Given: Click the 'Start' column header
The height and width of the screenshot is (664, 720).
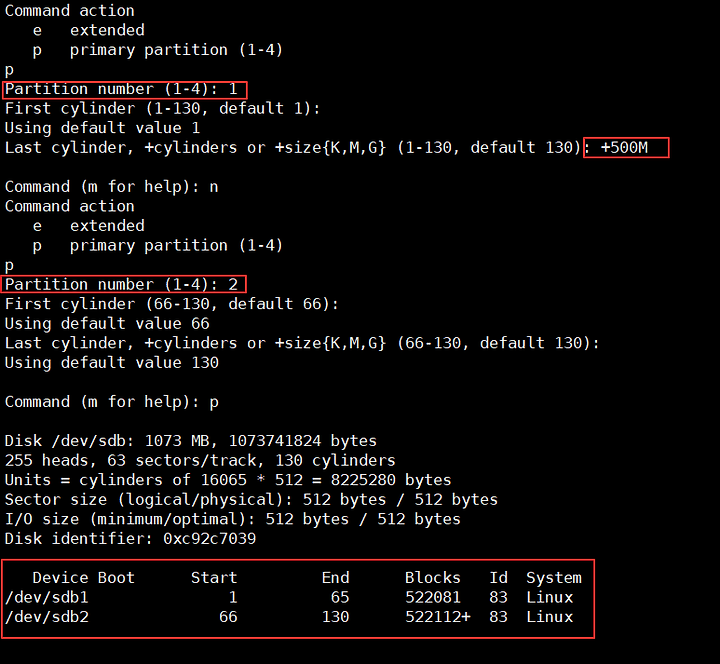Looking at the screenshot, I should (x=214, y=578).
